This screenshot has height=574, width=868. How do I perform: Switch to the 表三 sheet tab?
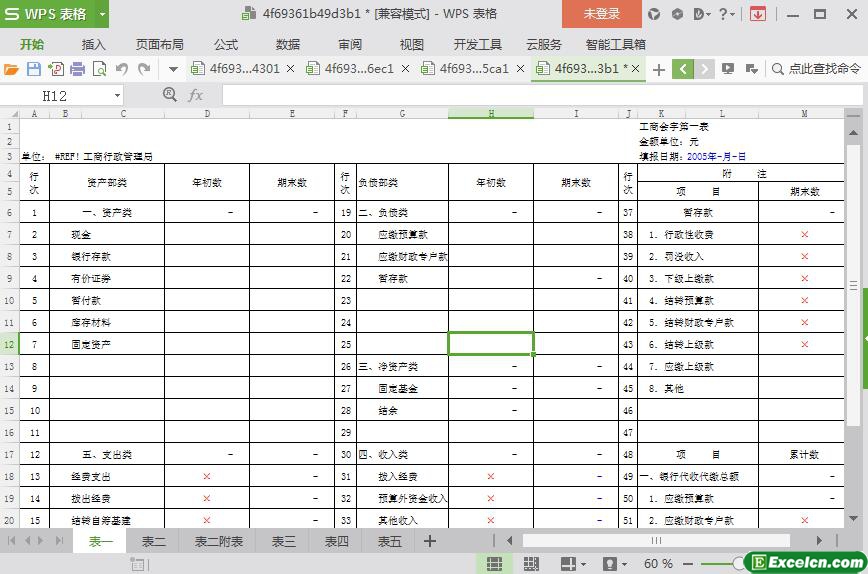coord(283,541)
